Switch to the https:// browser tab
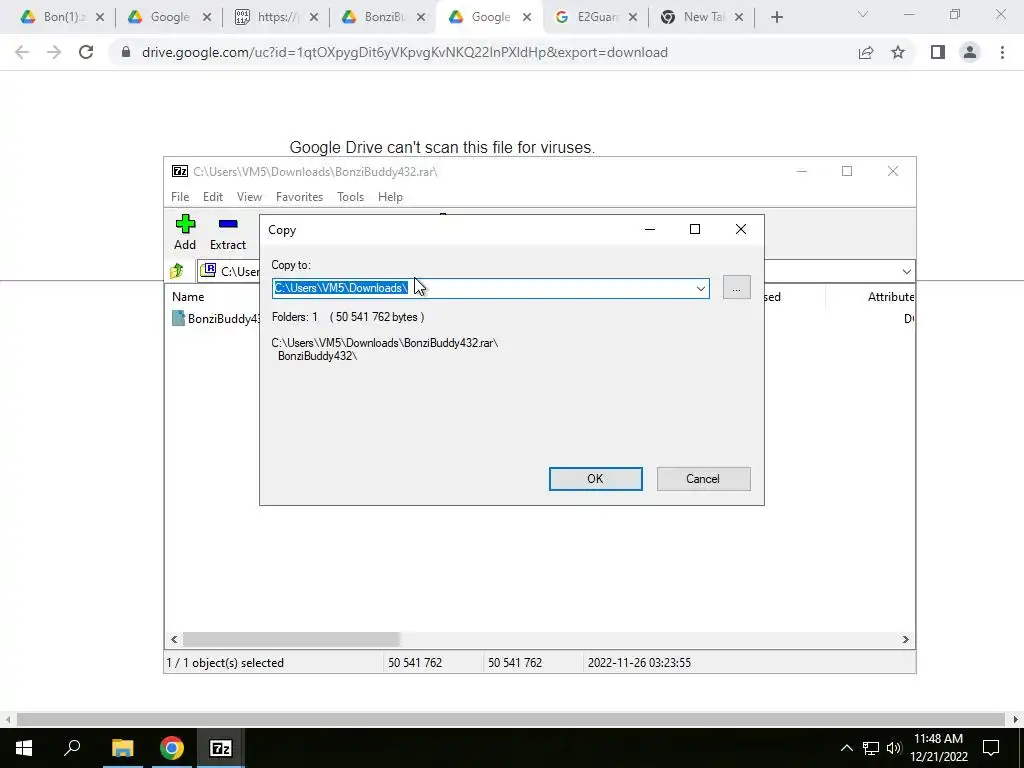 click(274, 17)
